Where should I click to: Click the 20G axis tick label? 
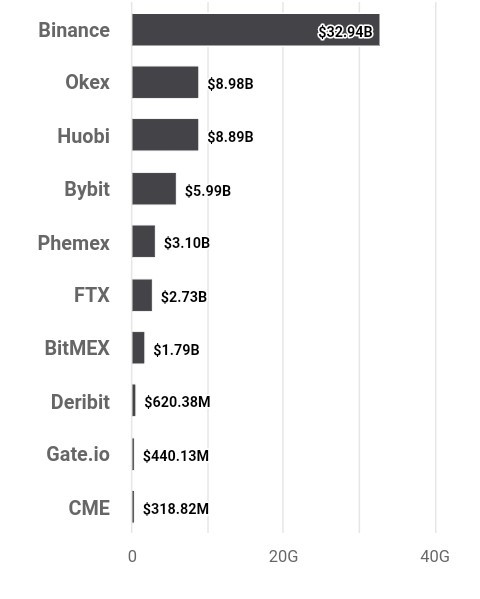coord(283,557)
